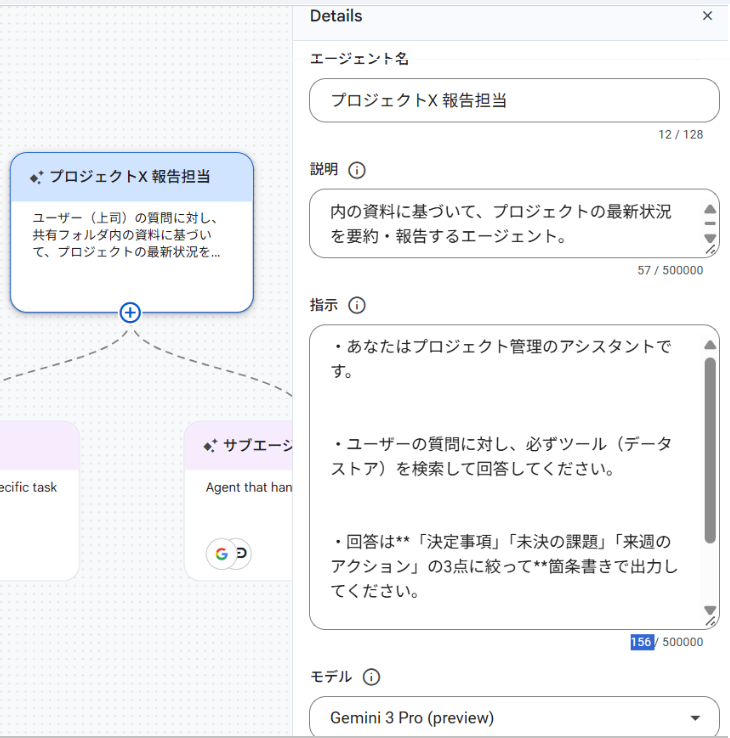The image size is (730, 738).
Task: Click sparkle icon in プロジェクトX 報告担当 header
Action: pos(36,177)
